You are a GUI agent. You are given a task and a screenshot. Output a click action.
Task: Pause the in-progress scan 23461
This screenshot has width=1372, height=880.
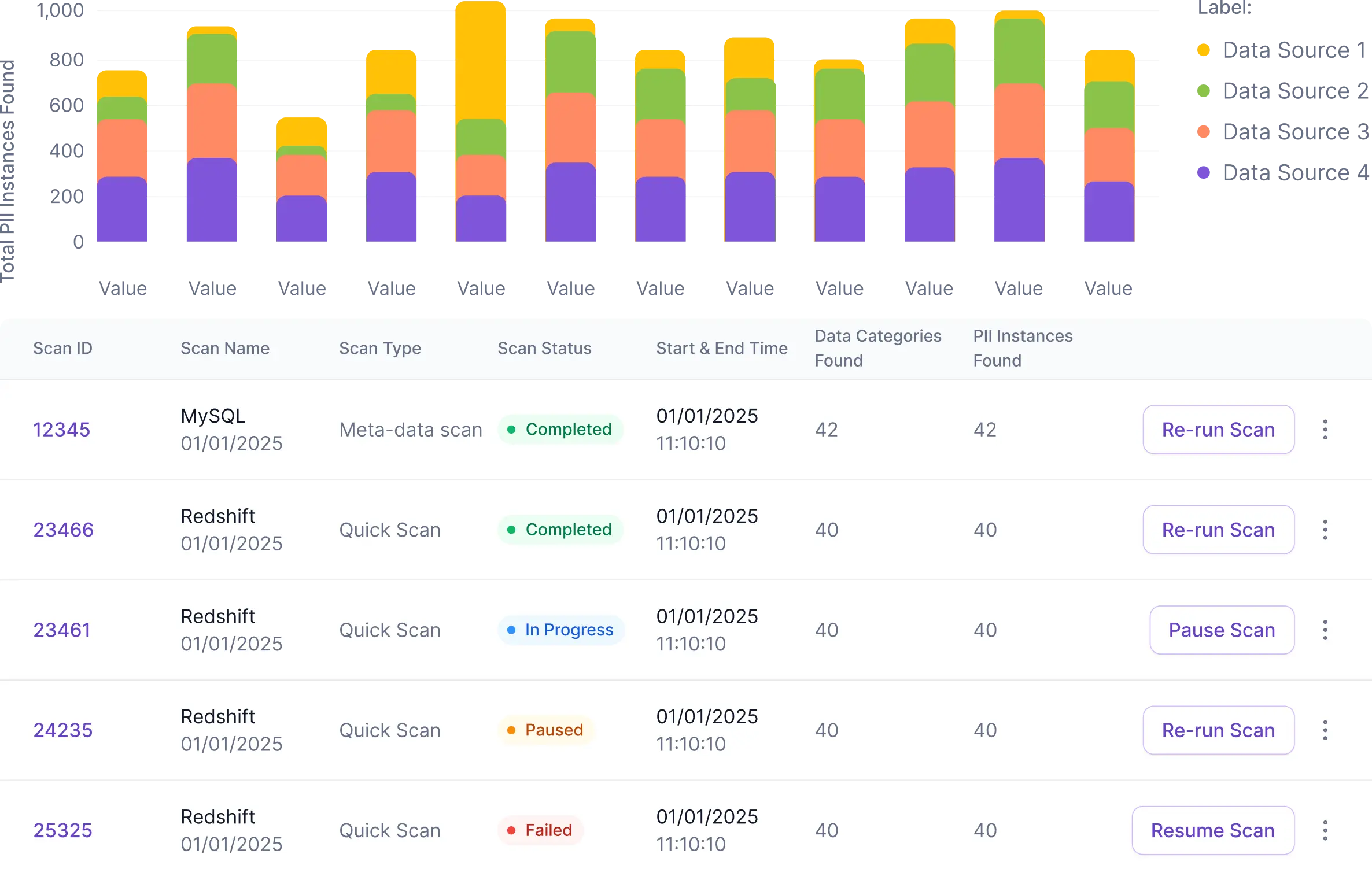1222,630
